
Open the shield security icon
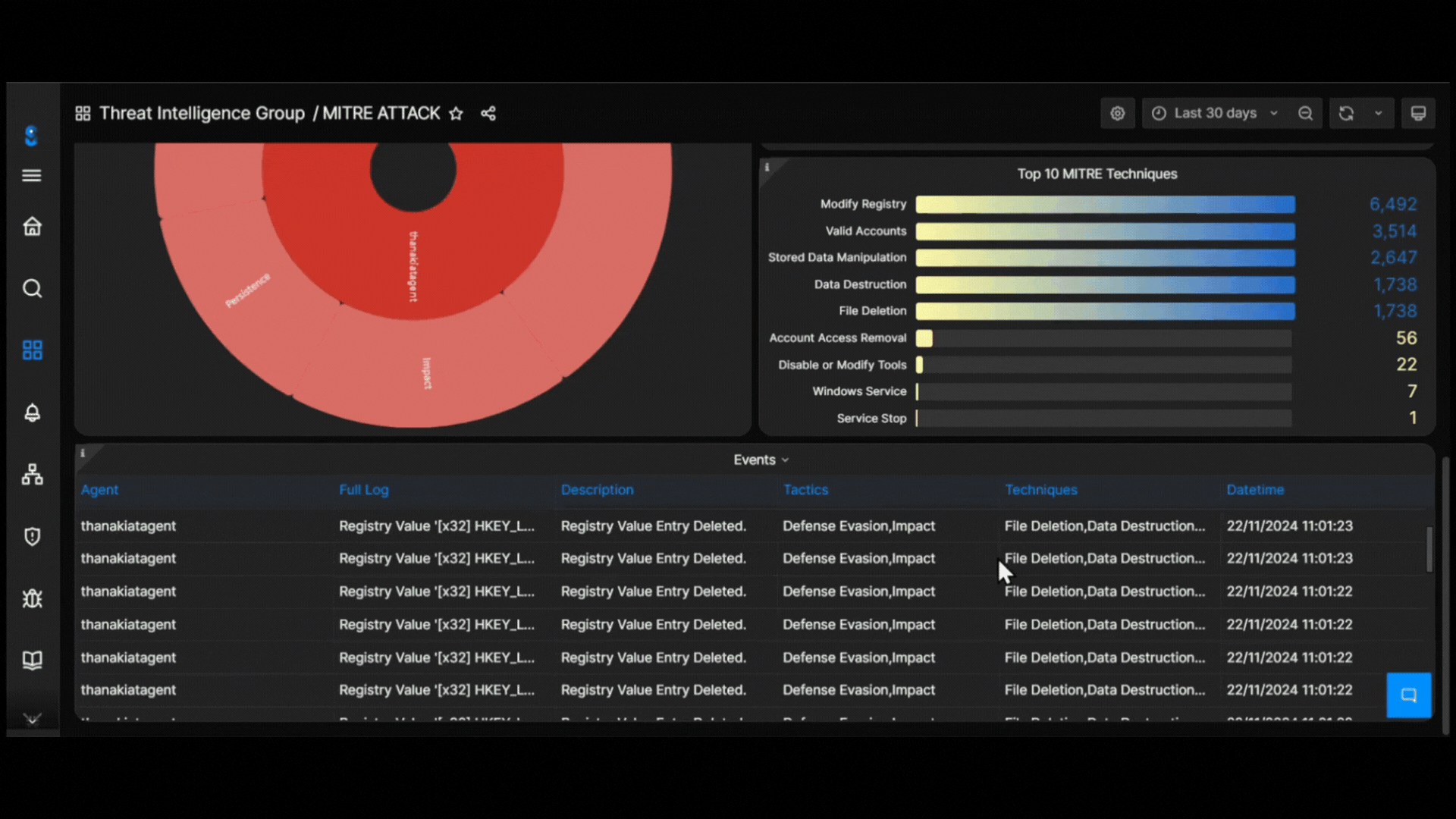click(32, 536)
